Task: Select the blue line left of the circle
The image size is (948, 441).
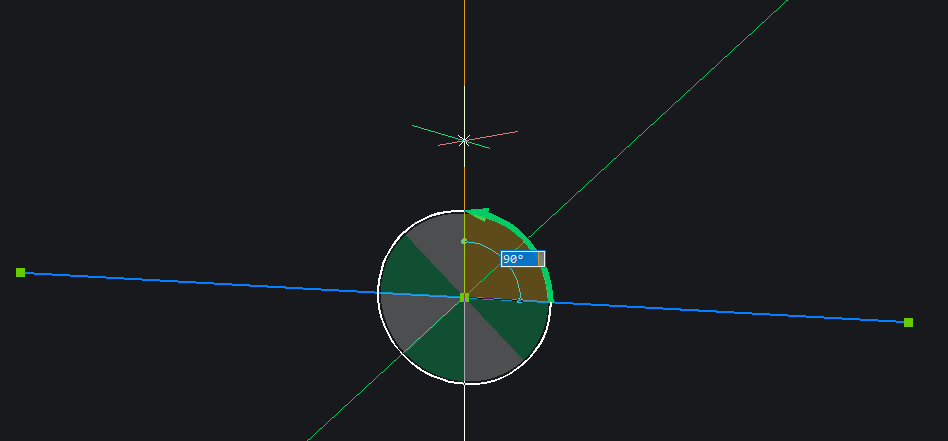Action: tap(200, 282)
